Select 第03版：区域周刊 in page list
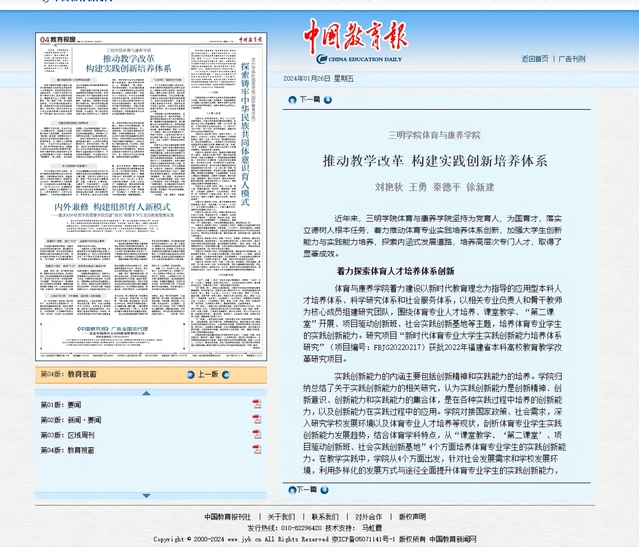The height and width of the screenshot is (547, 639). pos(67,435)
